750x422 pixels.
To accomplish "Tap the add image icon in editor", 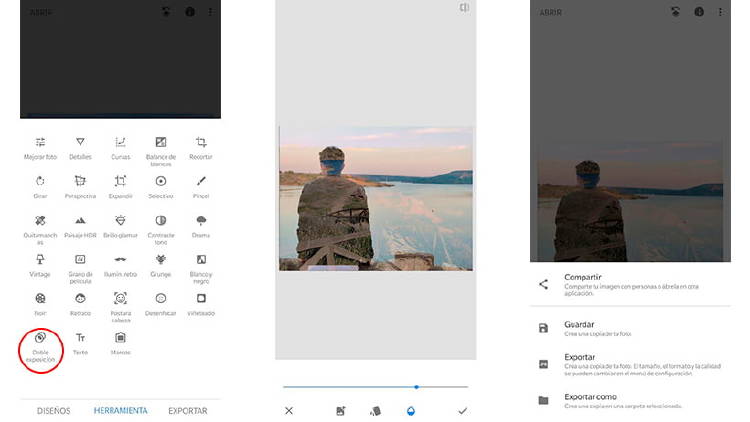I will [x=341, y=411].
